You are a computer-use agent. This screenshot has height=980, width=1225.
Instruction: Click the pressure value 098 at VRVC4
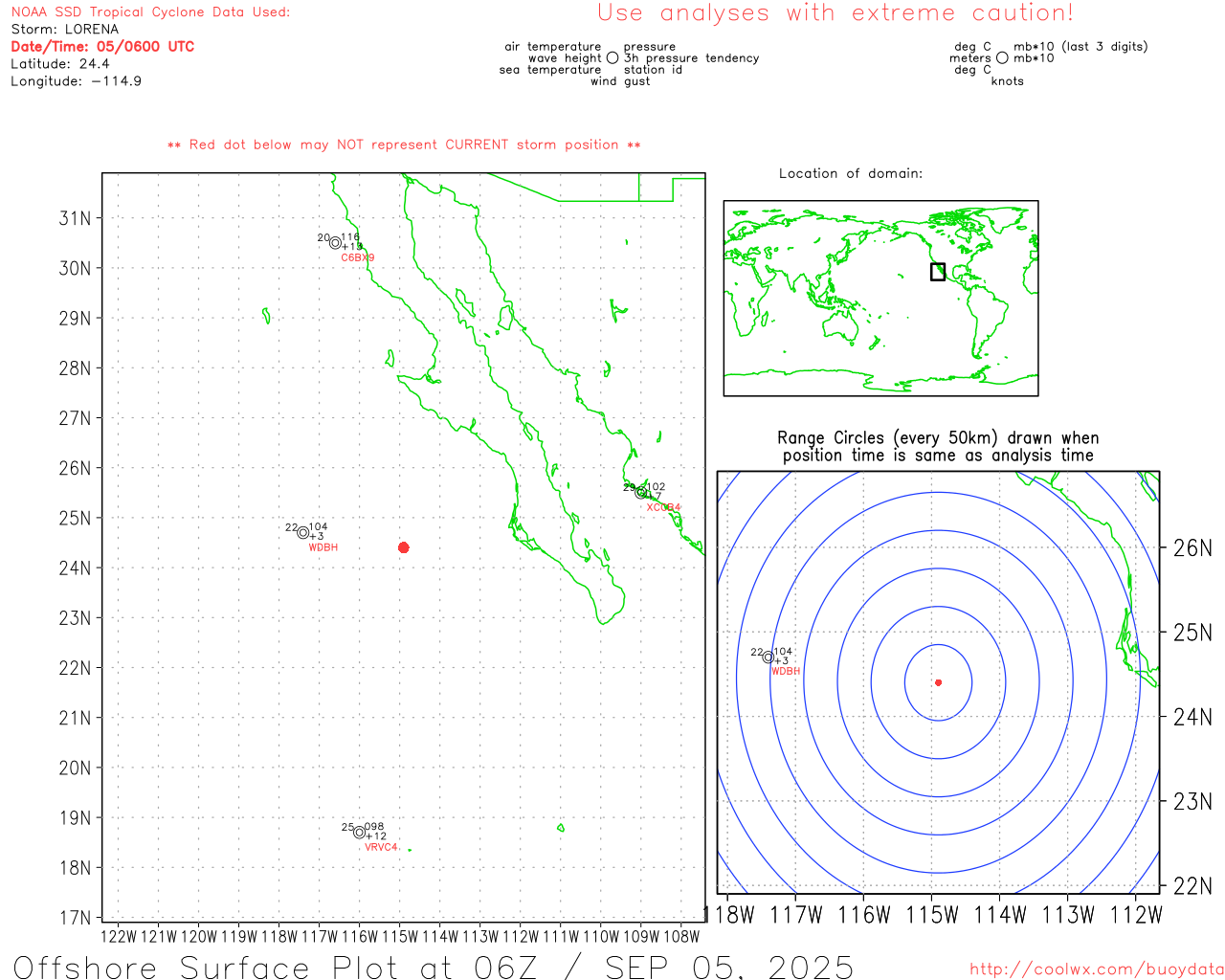(x=374, y=827)
